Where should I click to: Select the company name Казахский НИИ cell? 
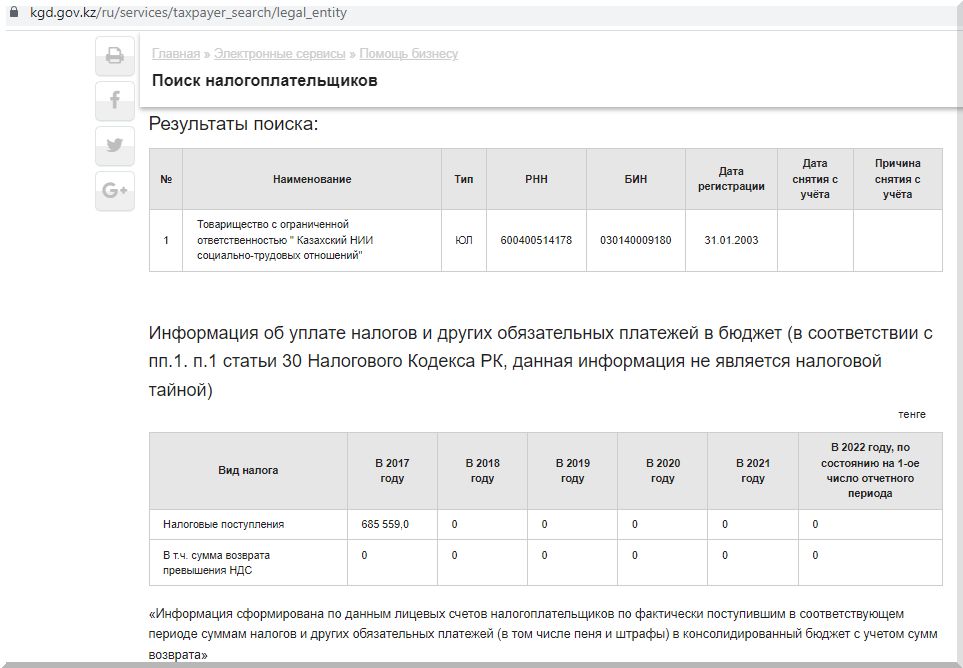[312, 240]
